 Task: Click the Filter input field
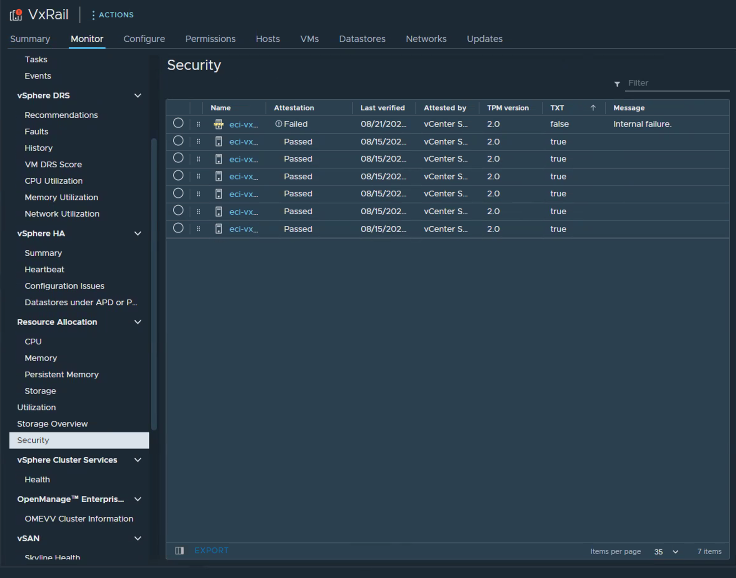[x=676, y=83]
